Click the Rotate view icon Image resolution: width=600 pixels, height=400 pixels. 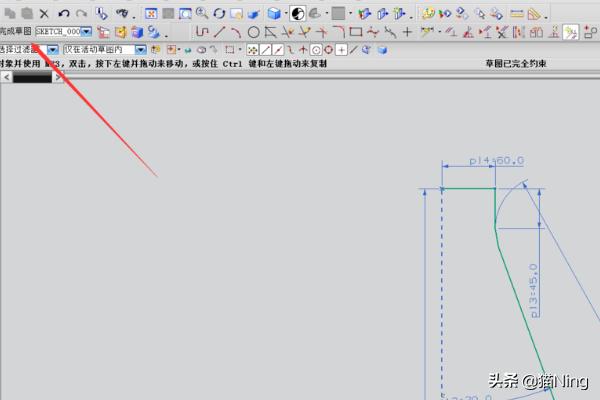point(219,14)
